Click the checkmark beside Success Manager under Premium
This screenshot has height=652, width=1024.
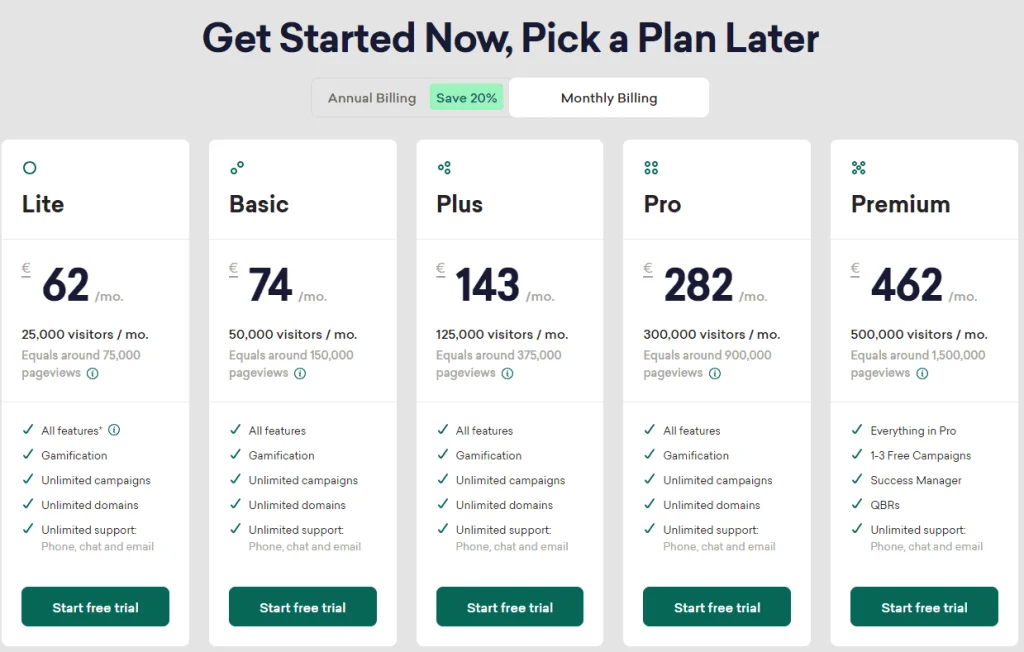tap(856, 480)
